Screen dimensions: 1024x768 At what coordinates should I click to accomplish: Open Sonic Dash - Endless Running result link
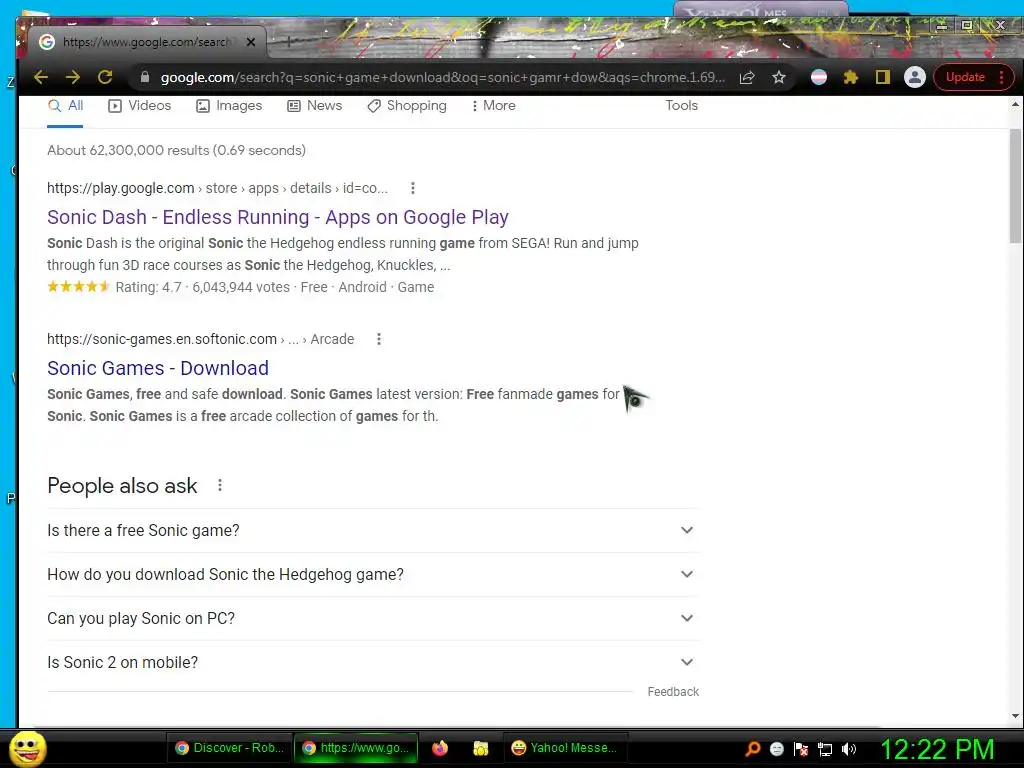pyautogui.click(x=278, y=217)
